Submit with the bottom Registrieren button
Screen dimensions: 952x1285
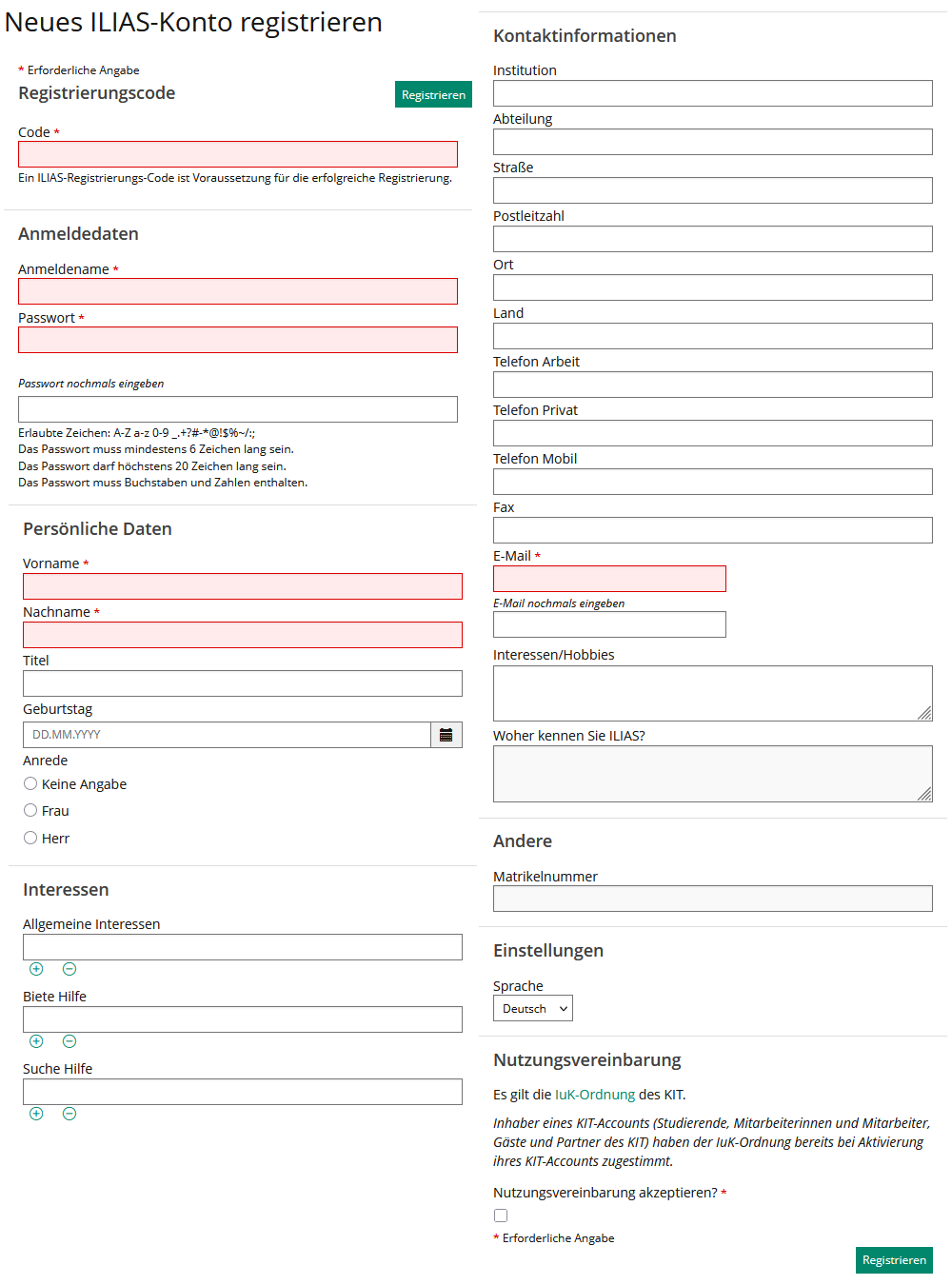click(893, 1259)
